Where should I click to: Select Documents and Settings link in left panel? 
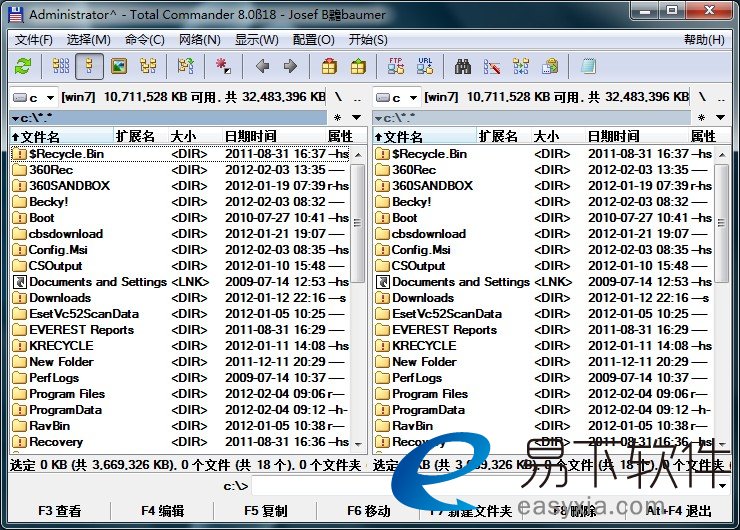(x=180, y=282)
